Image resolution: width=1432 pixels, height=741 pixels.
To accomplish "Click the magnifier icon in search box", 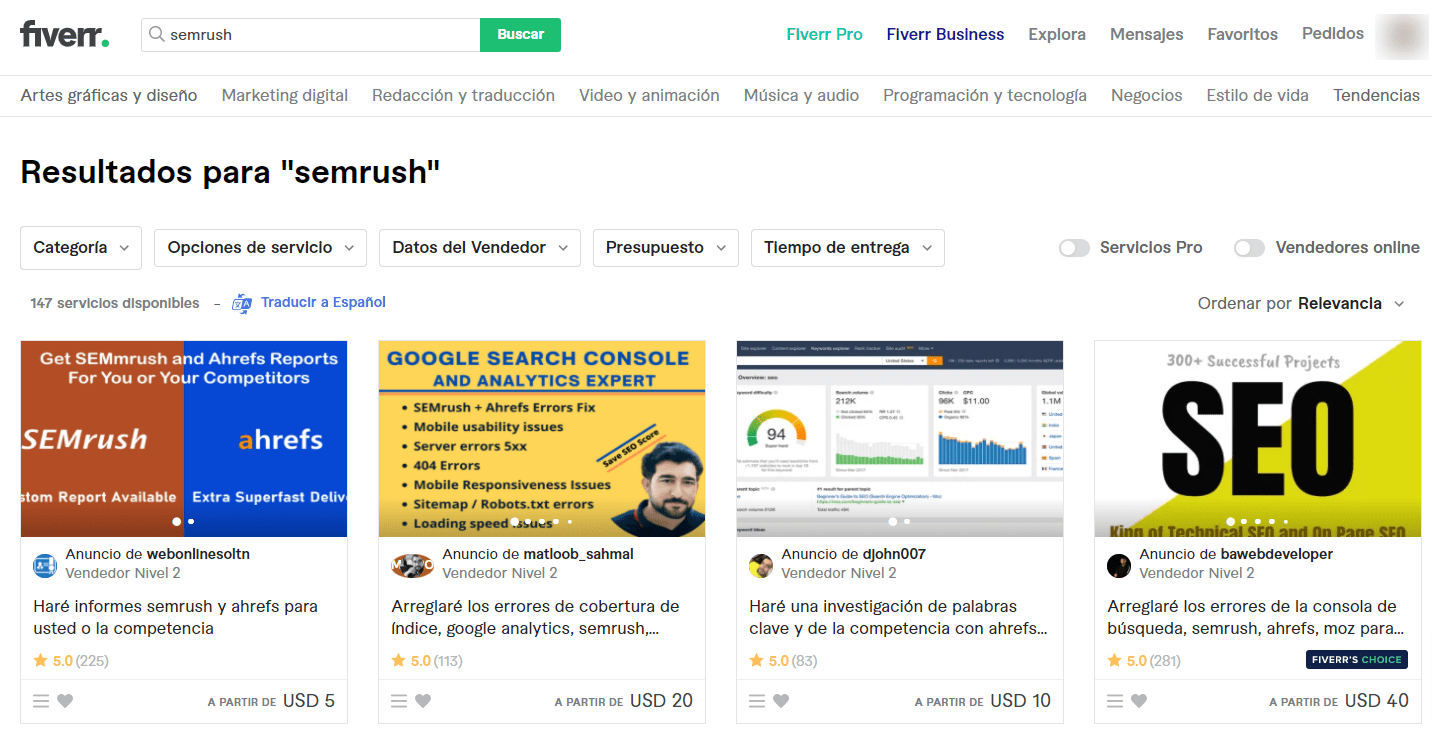I will click(x=157, y=34).
